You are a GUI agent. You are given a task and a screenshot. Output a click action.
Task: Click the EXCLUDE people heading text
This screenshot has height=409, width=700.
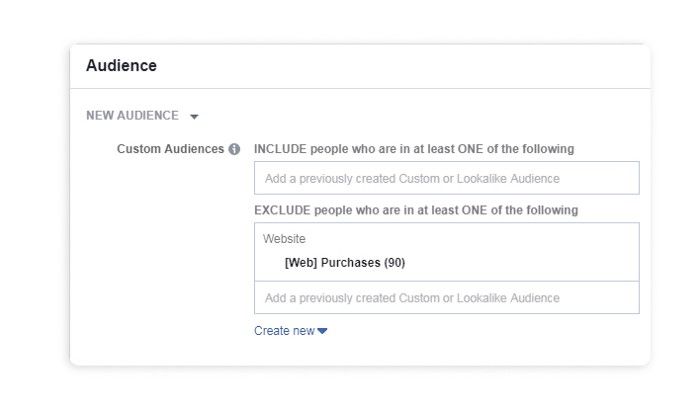click(x=416, y=210)
